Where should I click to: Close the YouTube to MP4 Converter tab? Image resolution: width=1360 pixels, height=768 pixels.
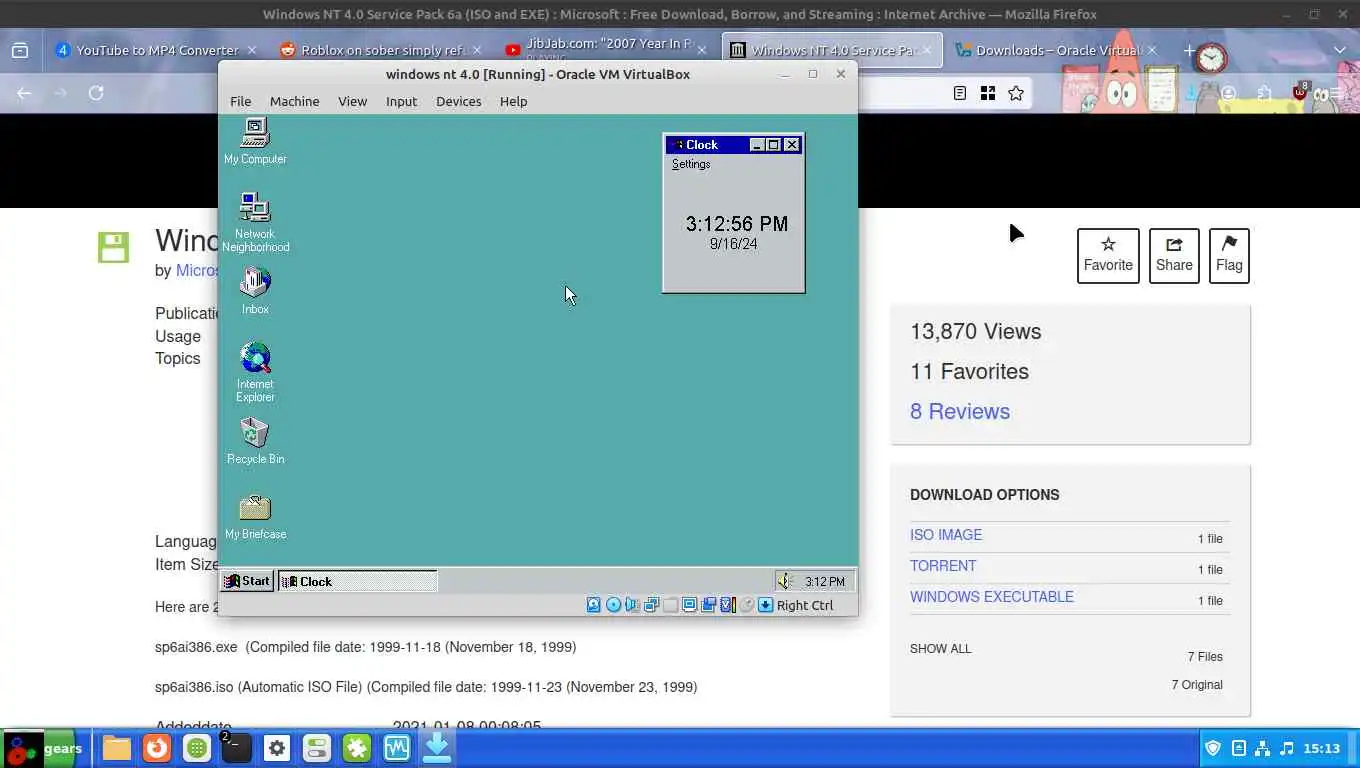[252, 50]
